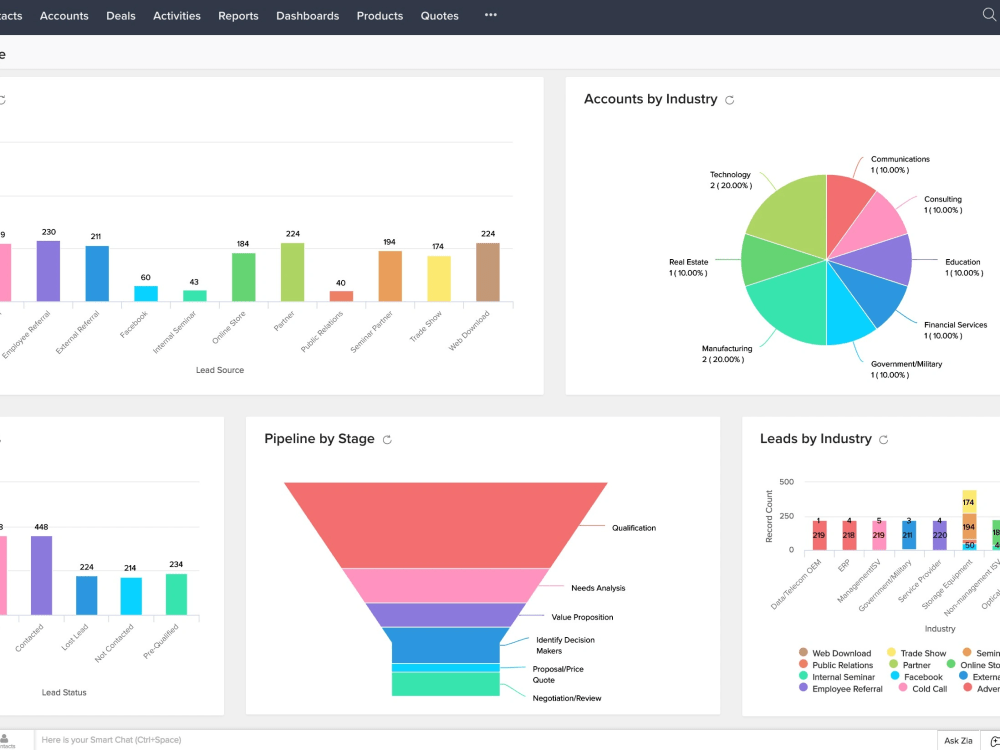Click the External Referral bar labeled 211
The height and width of the screenshot is (750, 1000).
pyautogui.click(x=97, y=274)
